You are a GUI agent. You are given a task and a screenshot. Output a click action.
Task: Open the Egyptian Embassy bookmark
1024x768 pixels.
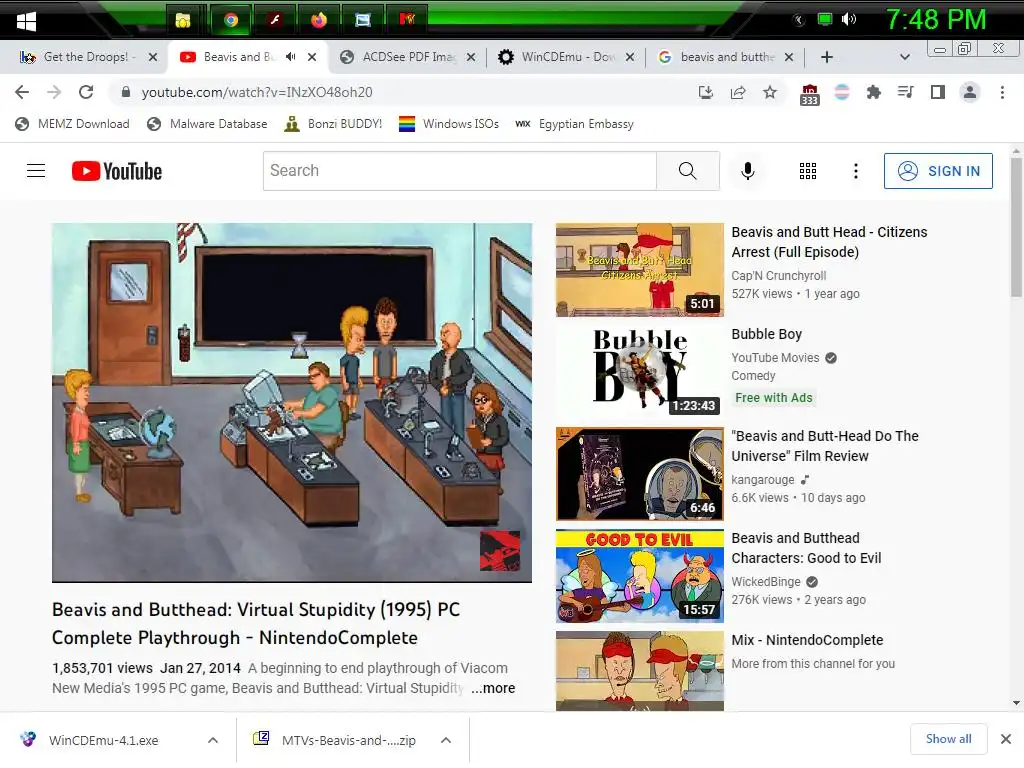click(x=574, y=124)
